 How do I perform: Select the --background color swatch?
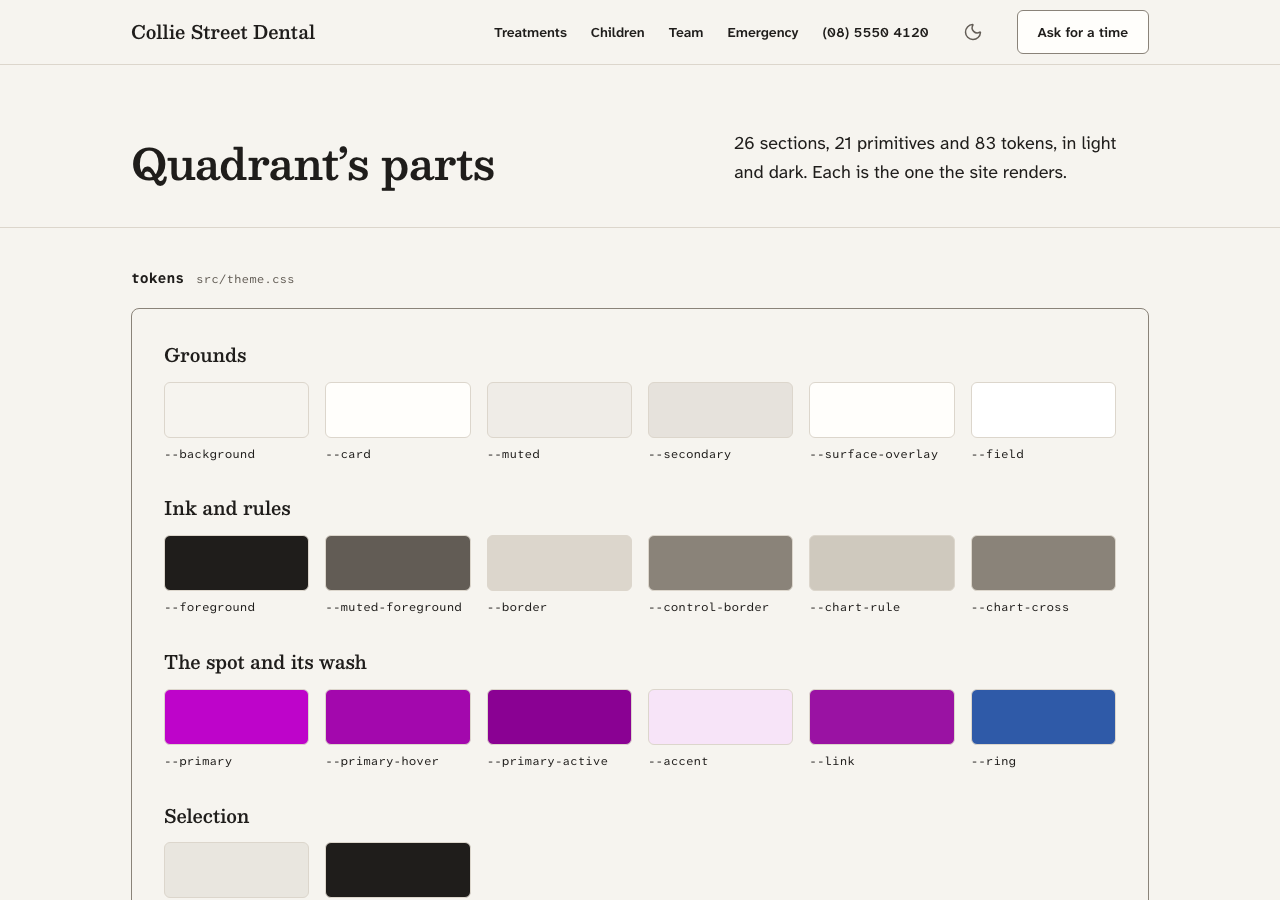236,410
